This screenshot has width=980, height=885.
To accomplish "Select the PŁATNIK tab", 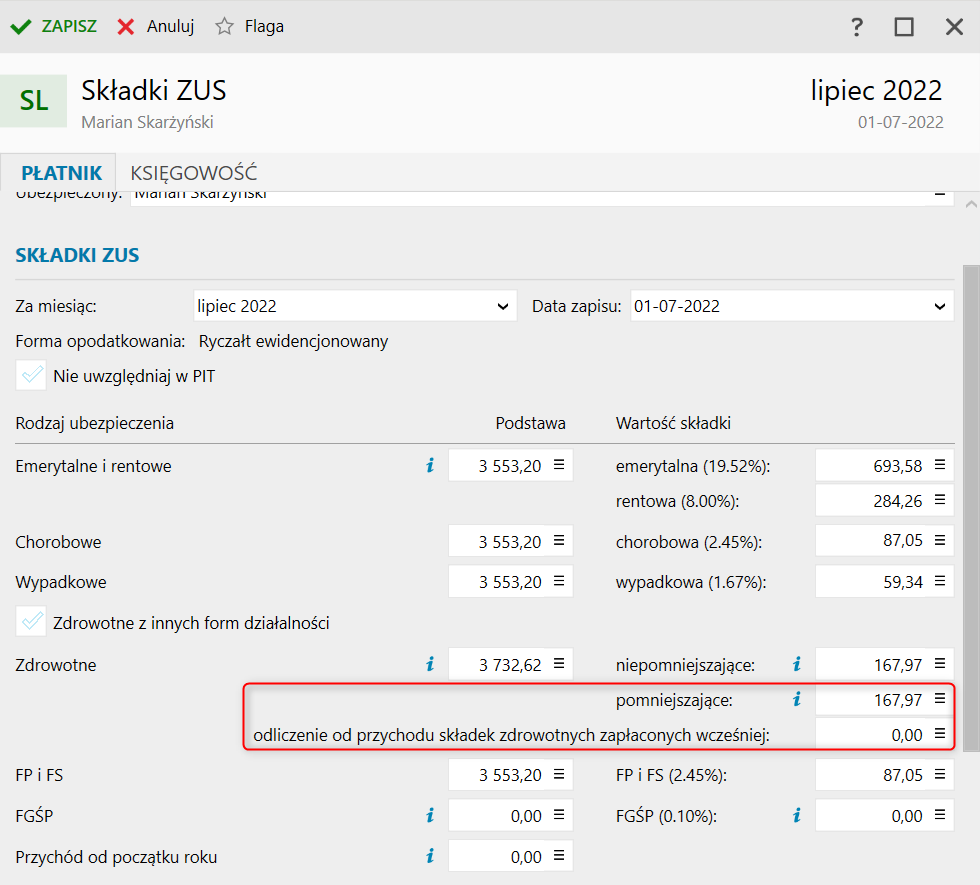I will (x=61, y=171).
